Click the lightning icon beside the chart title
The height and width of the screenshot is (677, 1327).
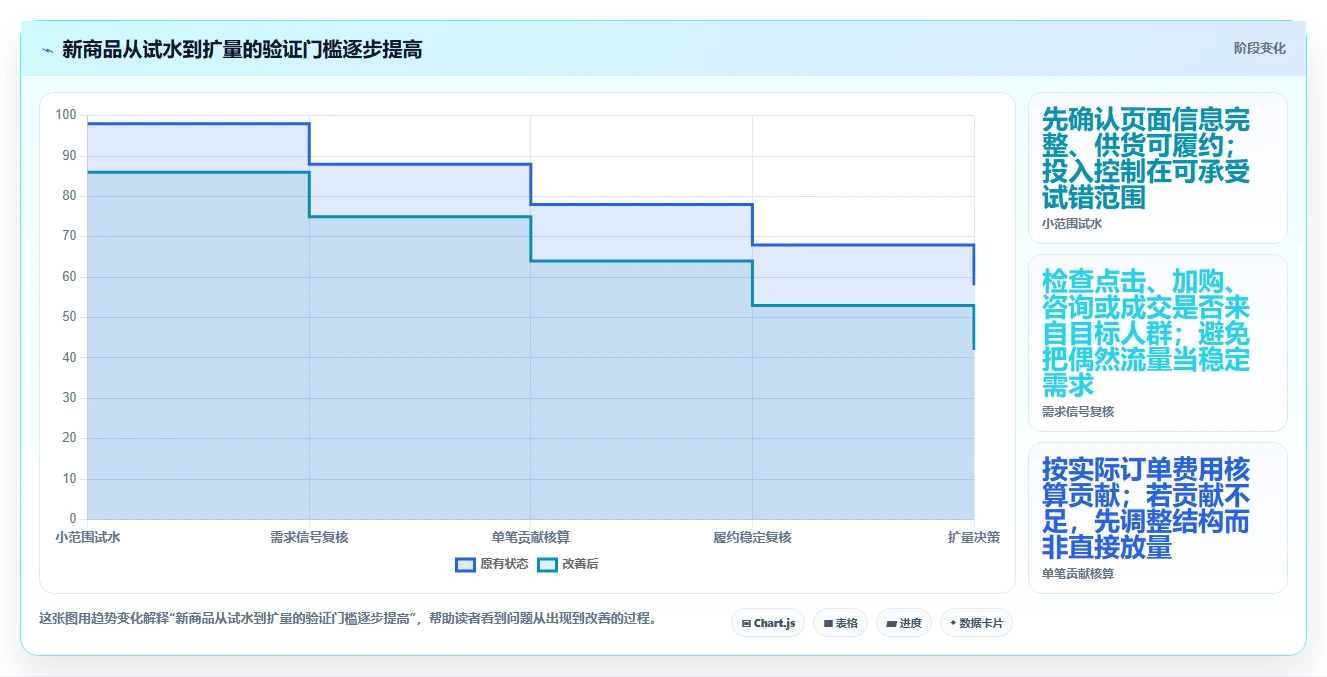pos(47,50)
